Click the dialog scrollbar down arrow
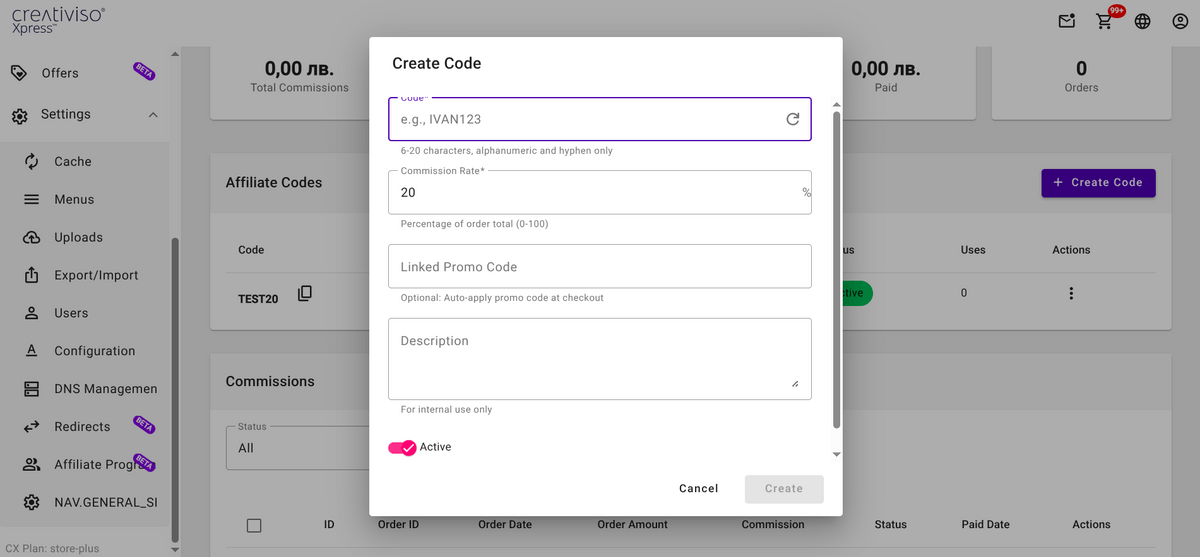The image size is (1200, 557). pyautogui.click(x=836, y=455)
